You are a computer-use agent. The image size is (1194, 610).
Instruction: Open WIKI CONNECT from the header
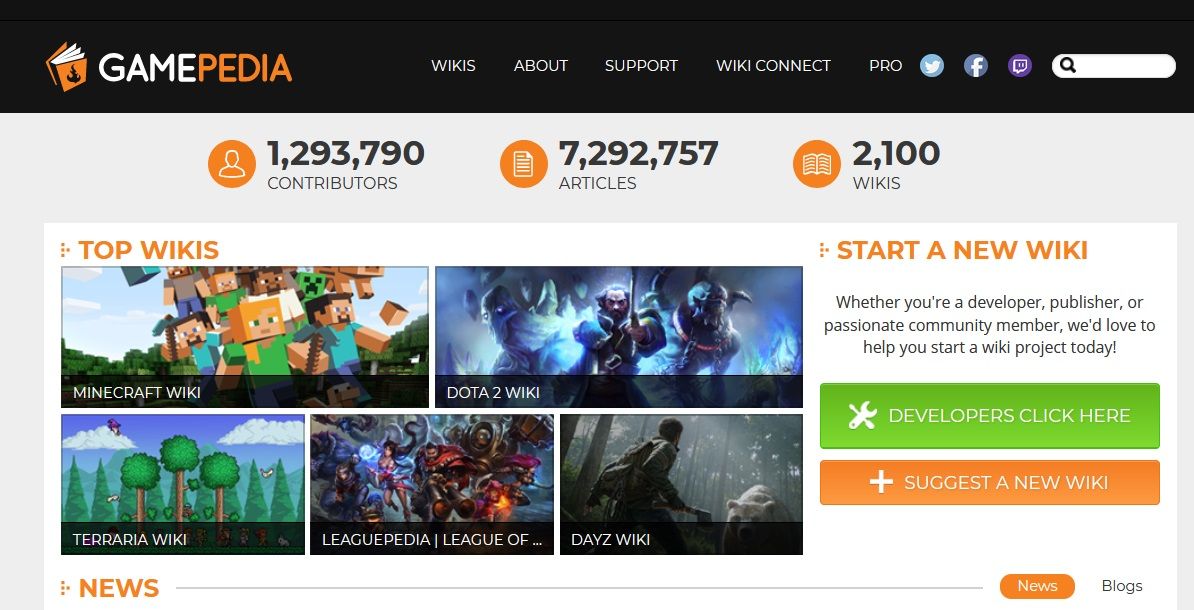[773, 65]
